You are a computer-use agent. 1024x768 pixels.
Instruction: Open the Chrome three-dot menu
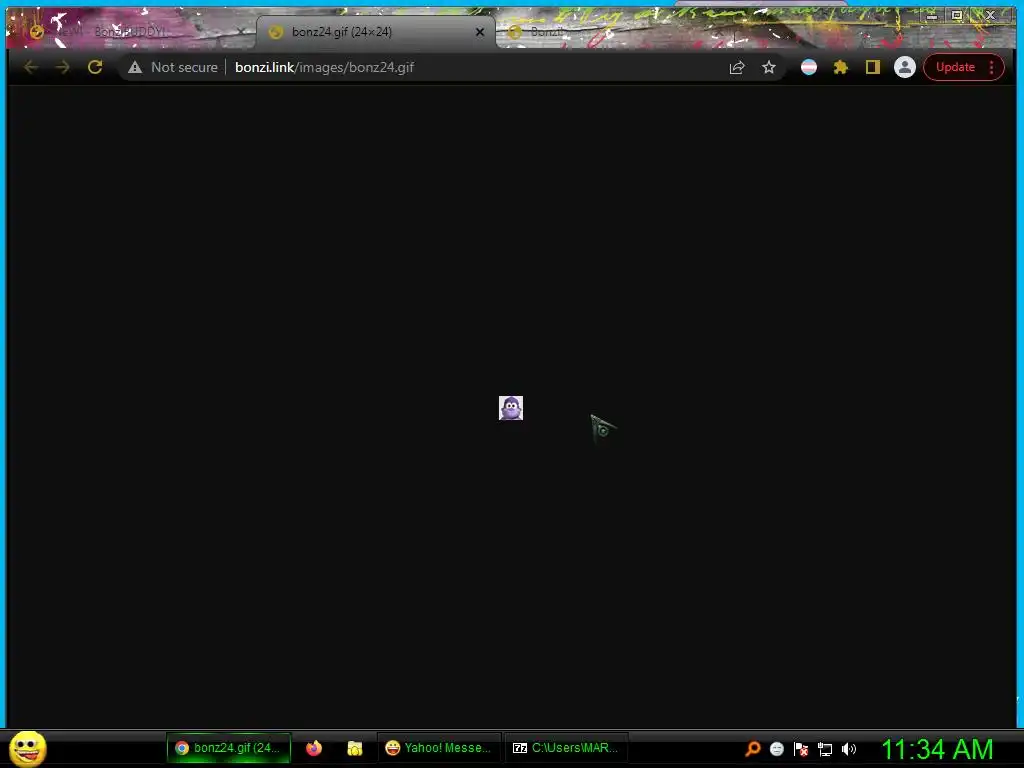click(991, 67)
